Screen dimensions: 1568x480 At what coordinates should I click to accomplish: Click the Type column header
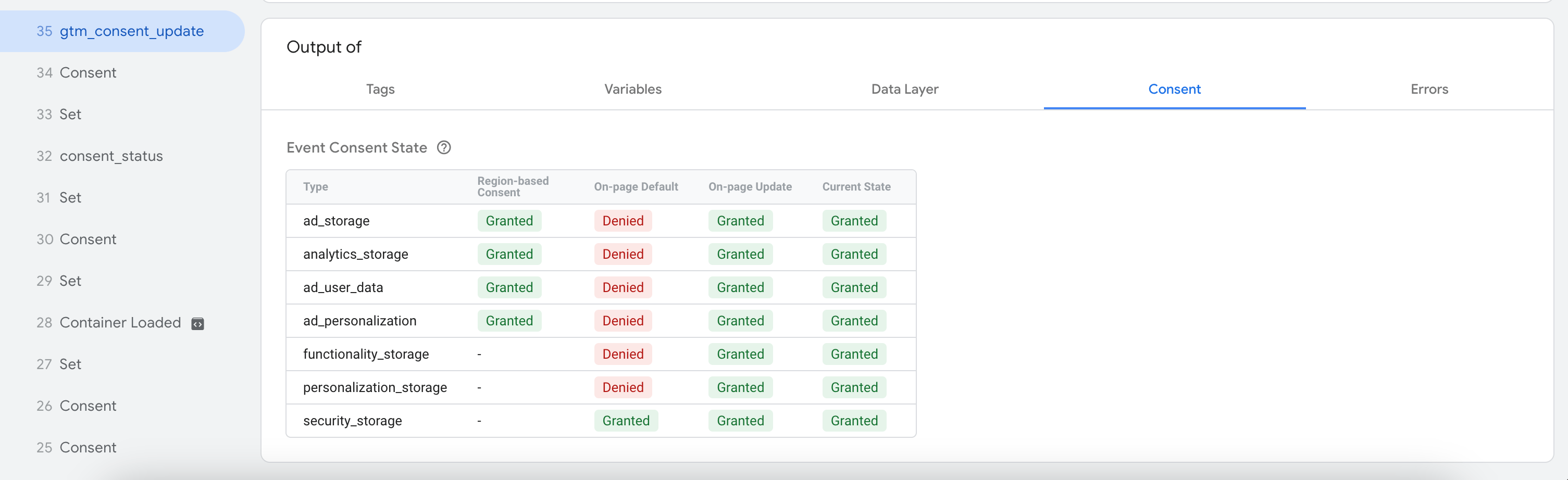[315, 187]
